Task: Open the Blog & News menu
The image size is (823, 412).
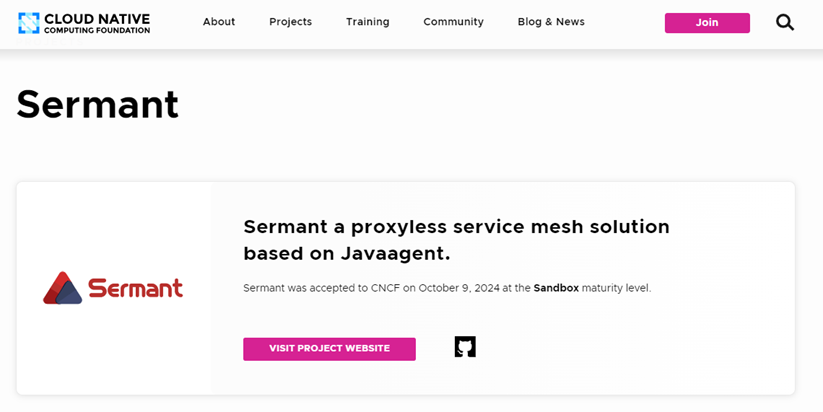Action: point(551,22)
